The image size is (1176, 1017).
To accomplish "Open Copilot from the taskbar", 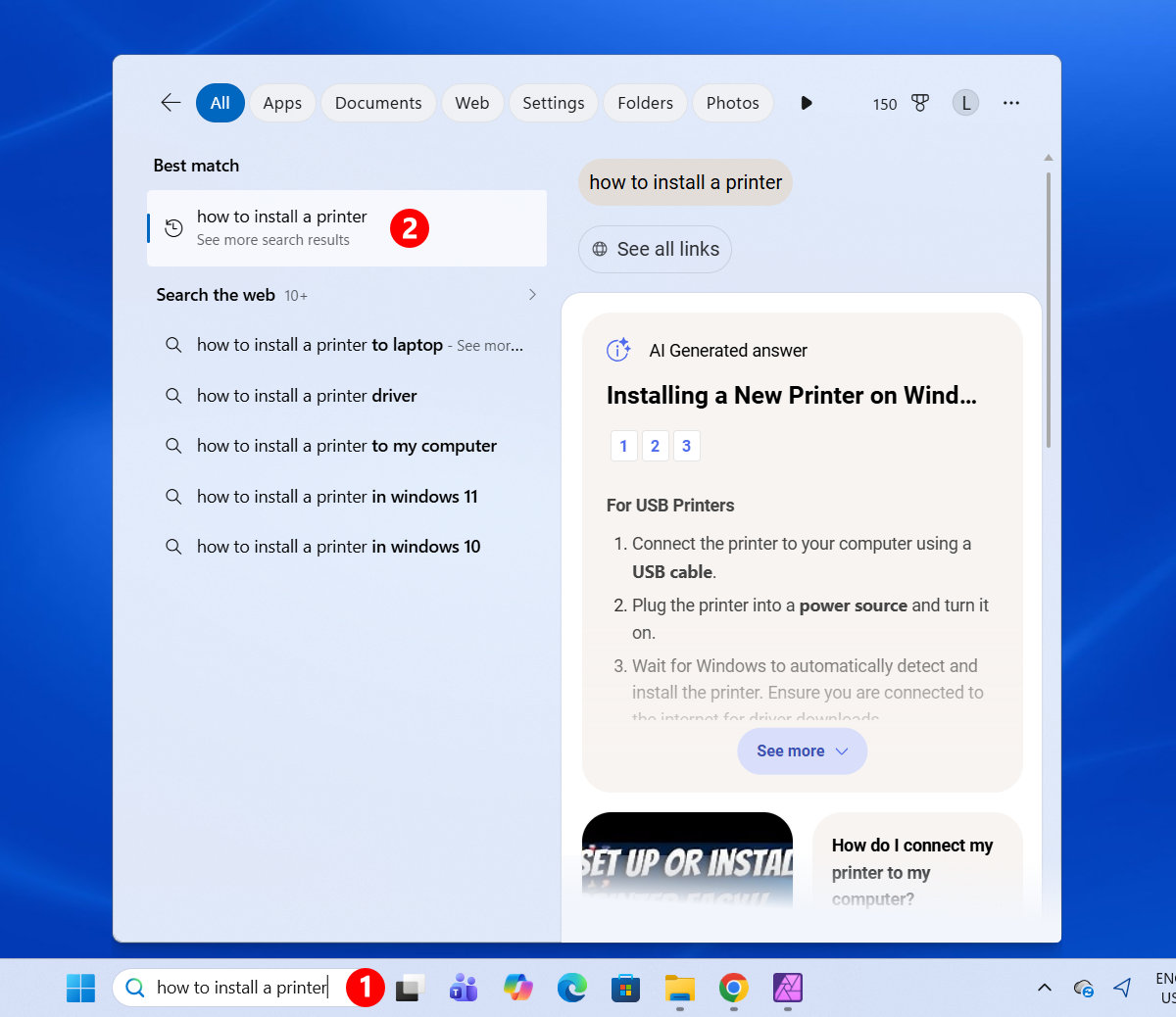I will 517,988.
